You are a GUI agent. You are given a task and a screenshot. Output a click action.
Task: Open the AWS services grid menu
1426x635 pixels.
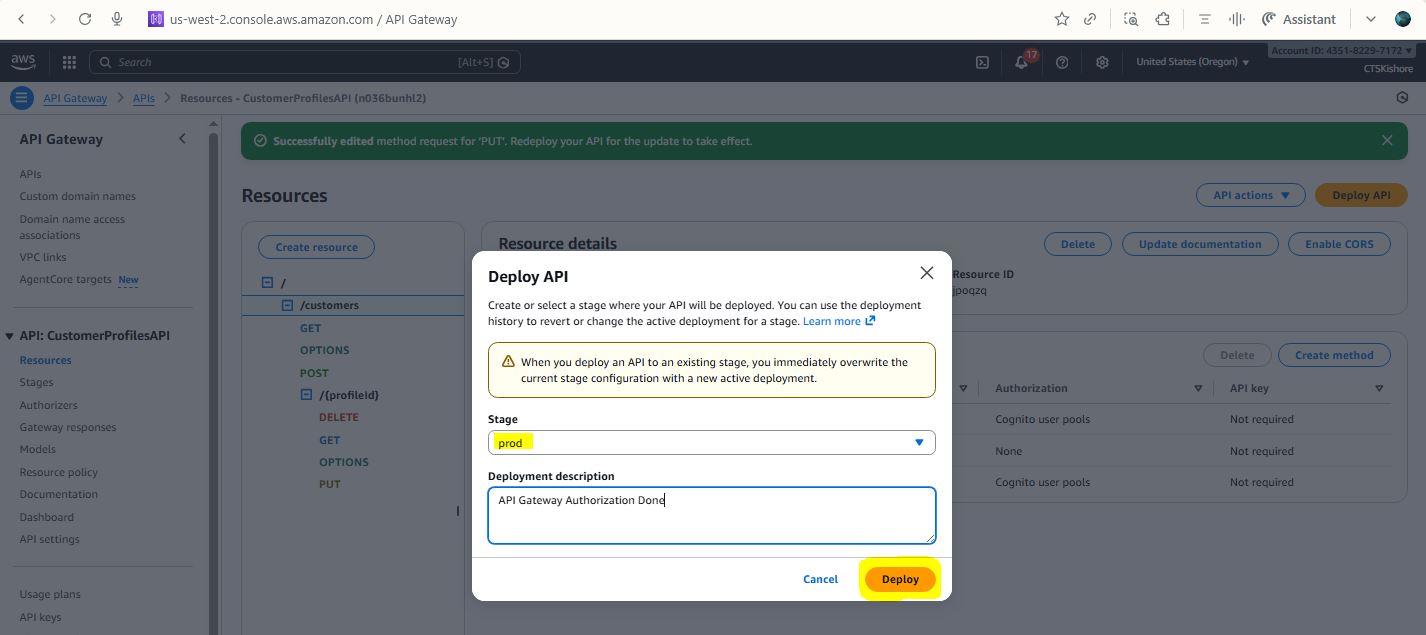pos(69,62)
